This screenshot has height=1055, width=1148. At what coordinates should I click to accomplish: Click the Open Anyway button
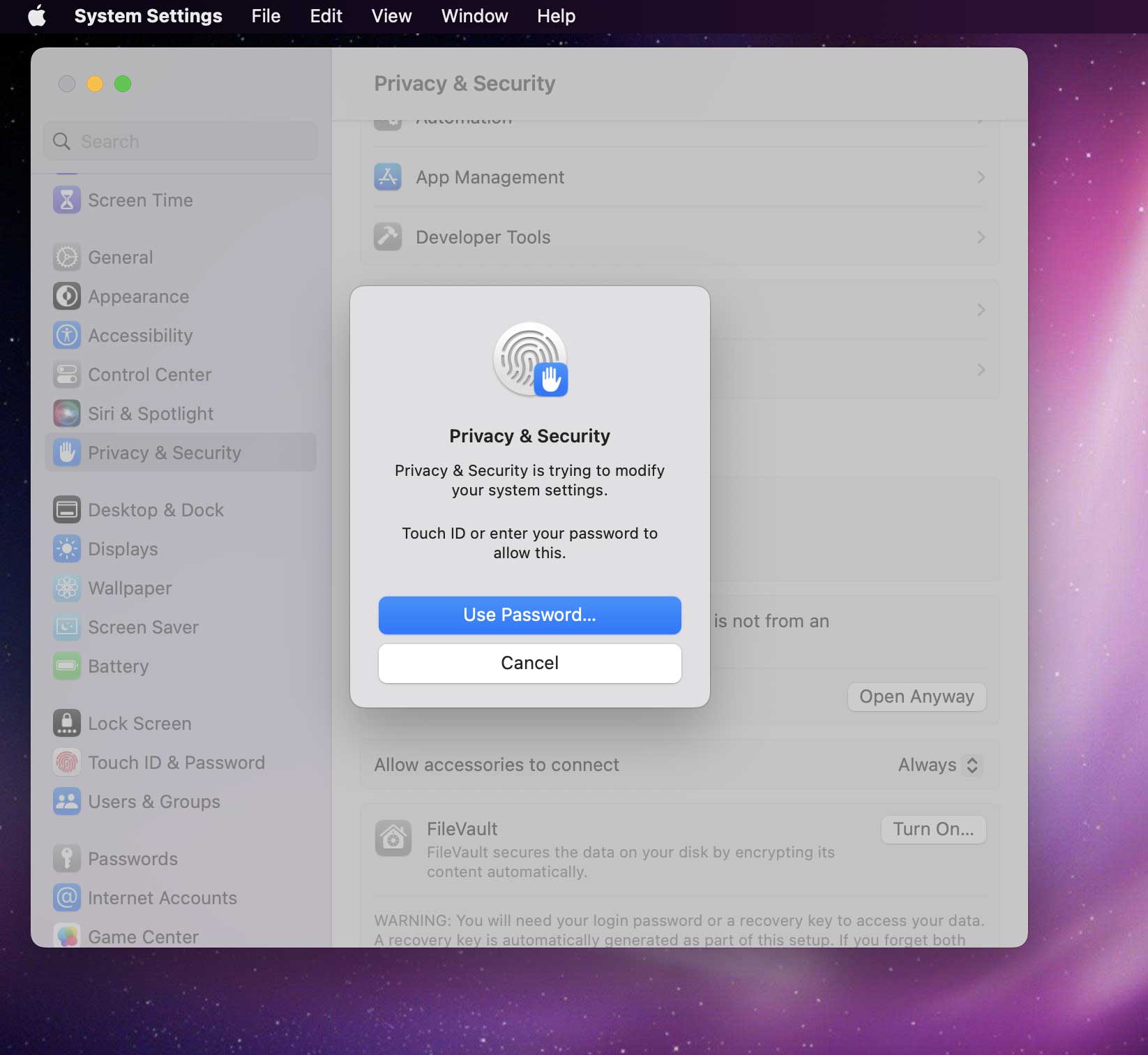click(x=916, y=696)
